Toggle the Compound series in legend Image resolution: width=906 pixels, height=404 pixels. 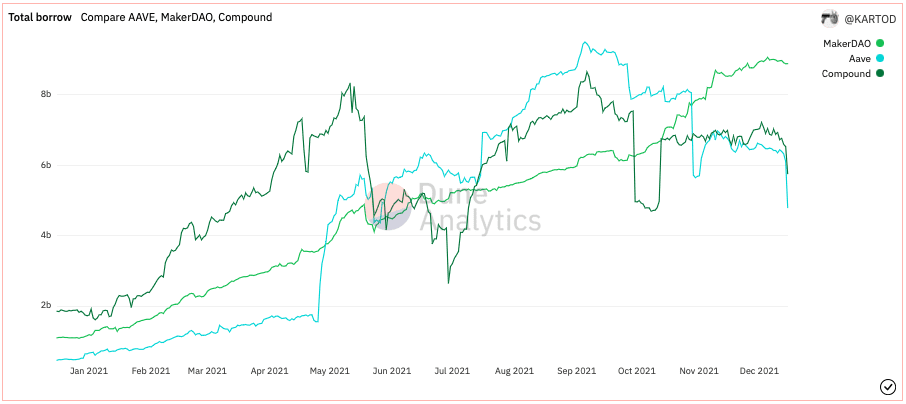pos(845,74)
